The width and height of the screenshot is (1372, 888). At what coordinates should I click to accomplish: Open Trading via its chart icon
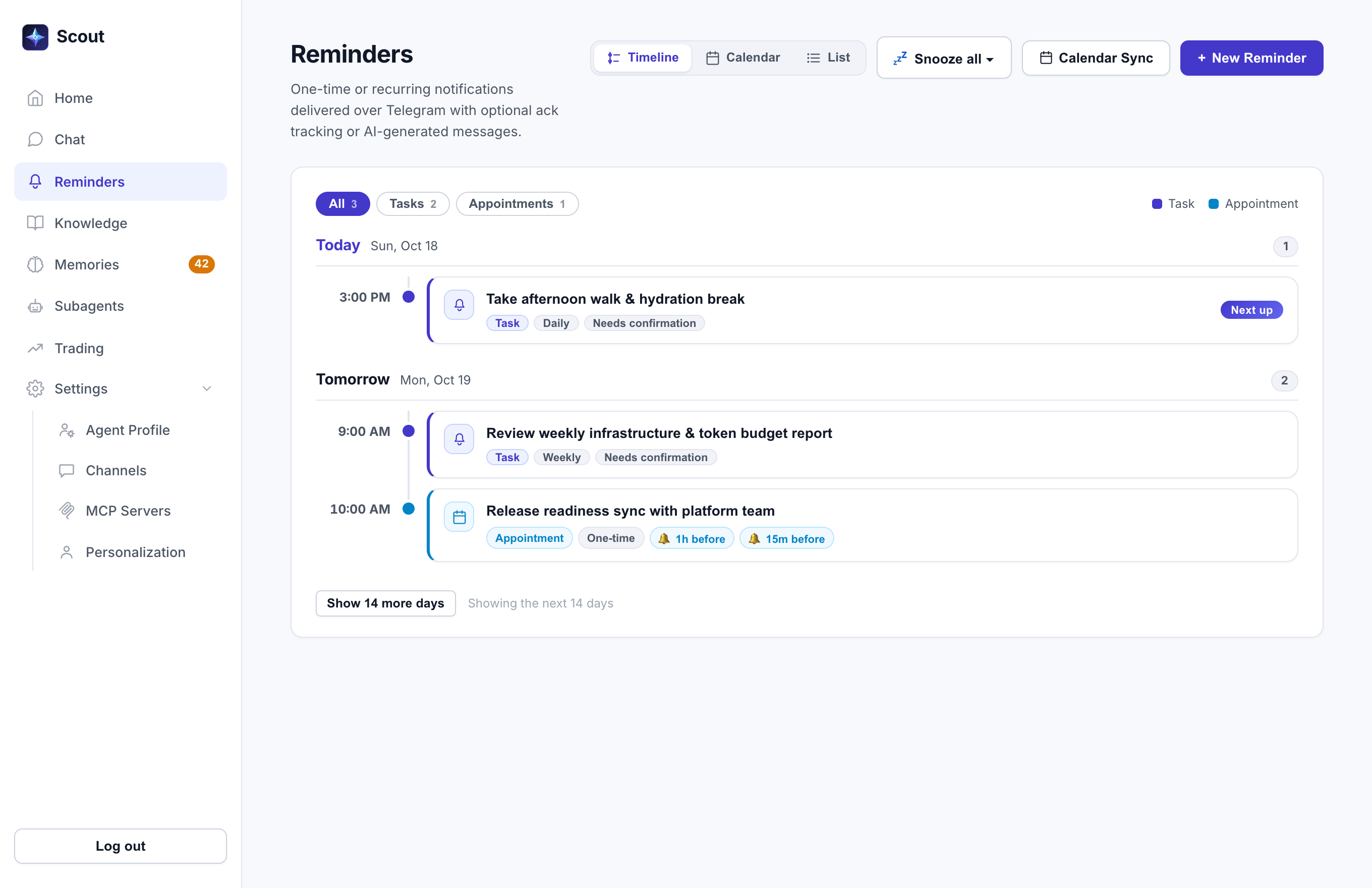pyautogui.click(x=35, y=348)
